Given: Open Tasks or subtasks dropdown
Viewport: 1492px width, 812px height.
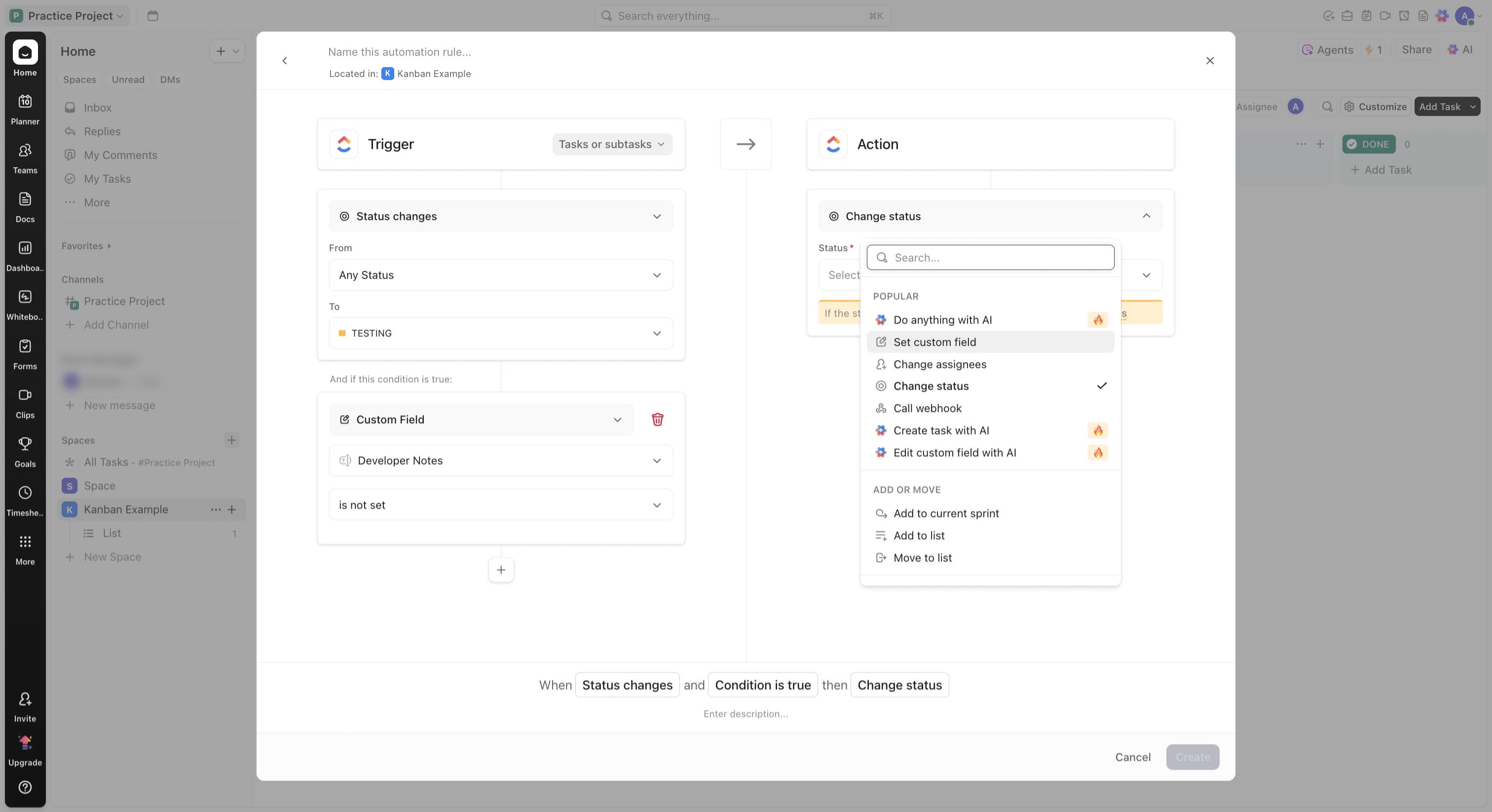Looking at the screenshot, I should 612,144.
